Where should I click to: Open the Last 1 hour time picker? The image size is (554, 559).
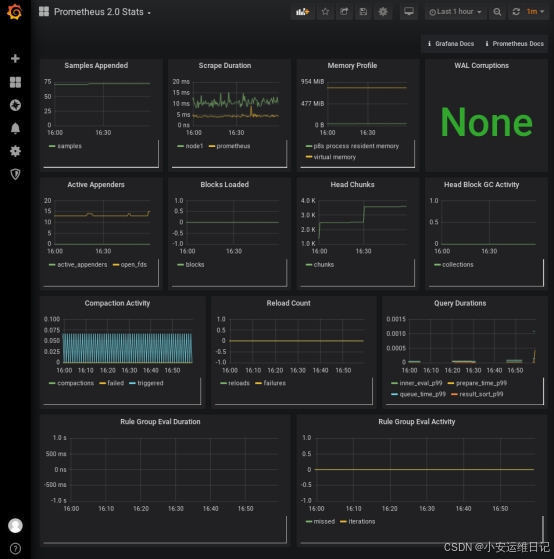(455, 12)
